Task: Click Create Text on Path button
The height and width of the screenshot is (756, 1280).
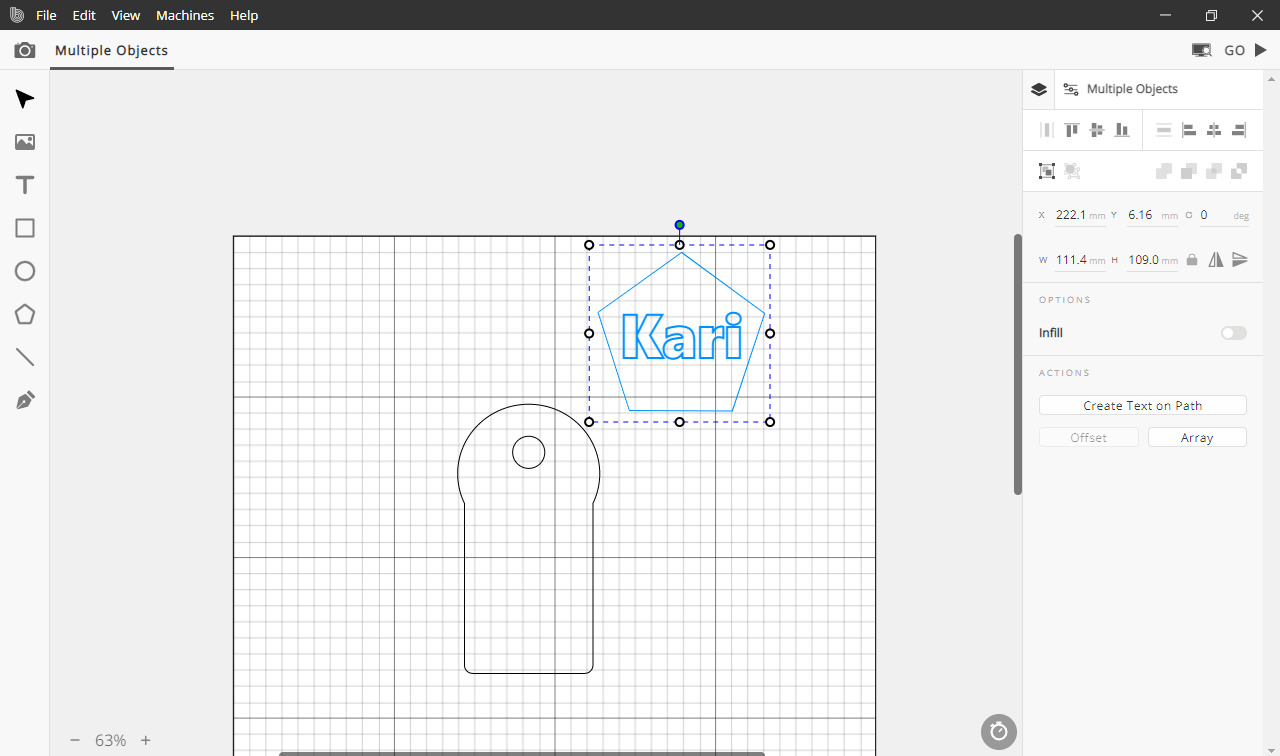Action: click(x=1142, y=405)
